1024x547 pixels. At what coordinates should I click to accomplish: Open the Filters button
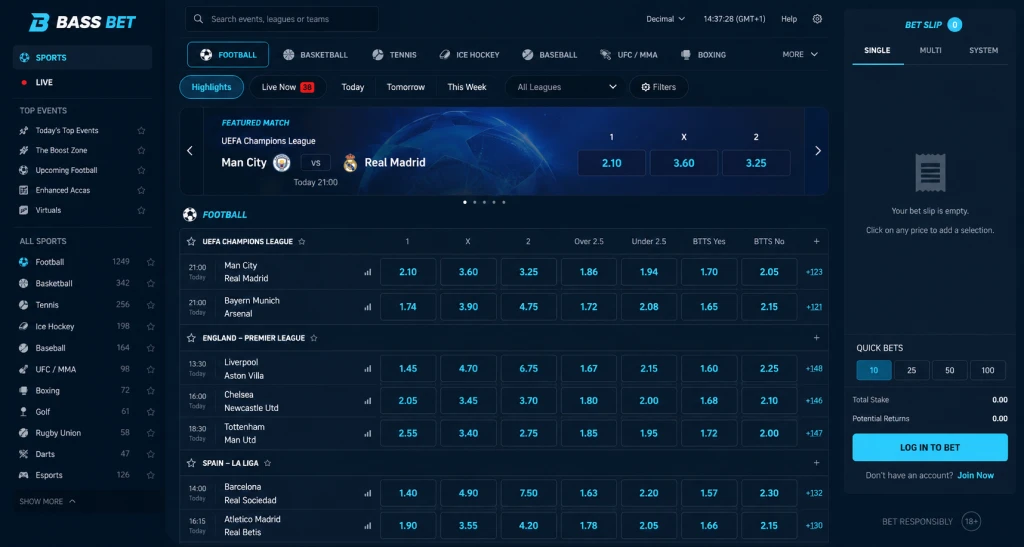point(658,87)
